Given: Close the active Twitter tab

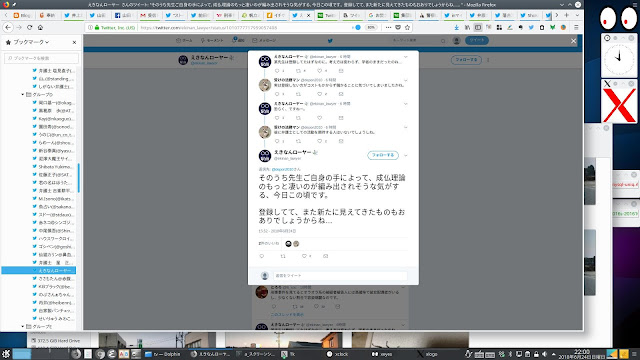Looking at the screenshot, I should 309,15.
